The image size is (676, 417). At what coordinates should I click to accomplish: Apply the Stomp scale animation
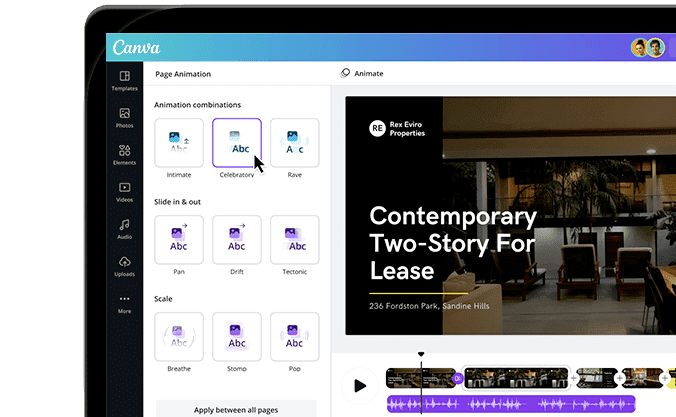click(237, 337)
